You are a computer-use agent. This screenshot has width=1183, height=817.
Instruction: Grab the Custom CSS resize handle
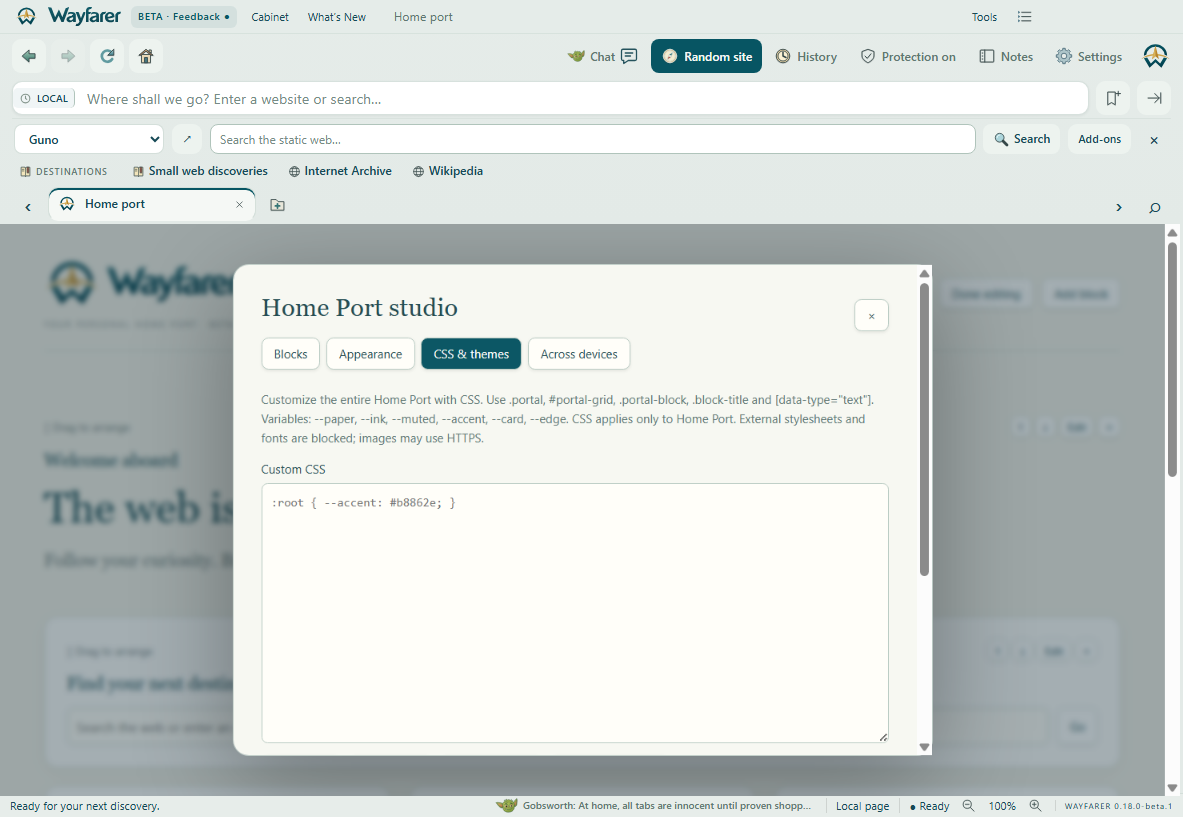(883, 737)
